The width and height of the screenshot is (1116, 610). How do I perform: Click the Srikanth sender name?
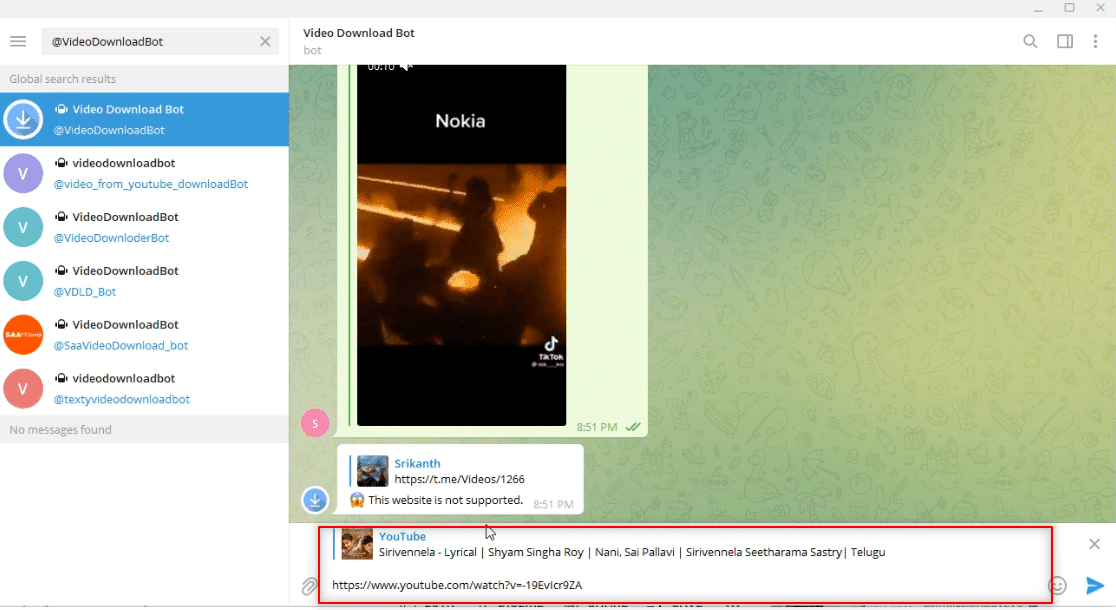point(417,463)
